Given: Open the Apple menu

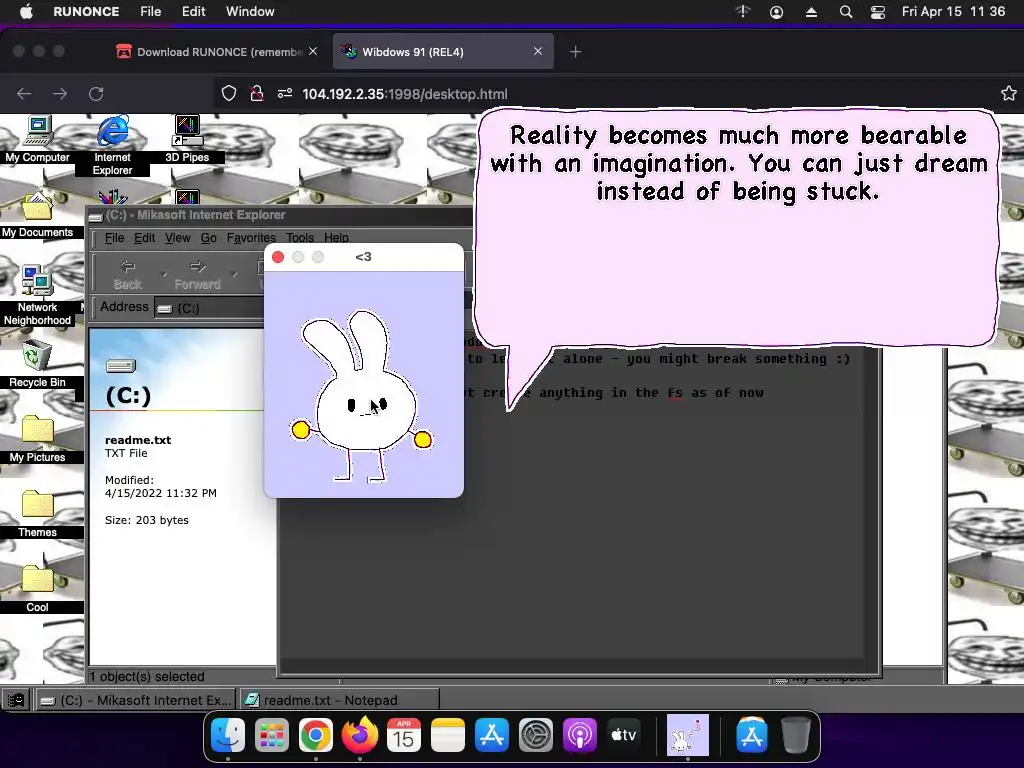Looking at the screenshot, I should [x=26, y=12].
